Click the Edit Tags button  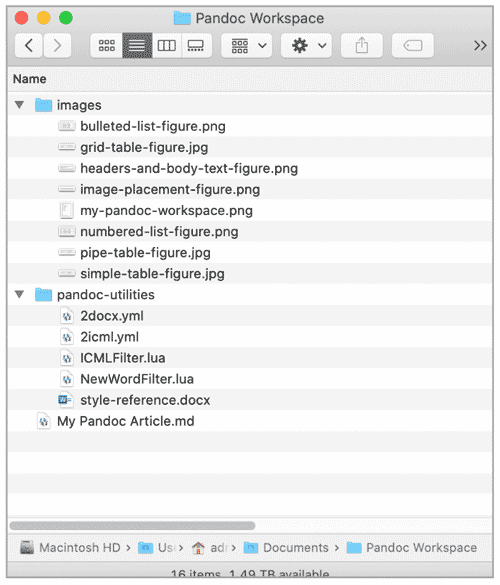pyautogui.click(x=413, y=46)
